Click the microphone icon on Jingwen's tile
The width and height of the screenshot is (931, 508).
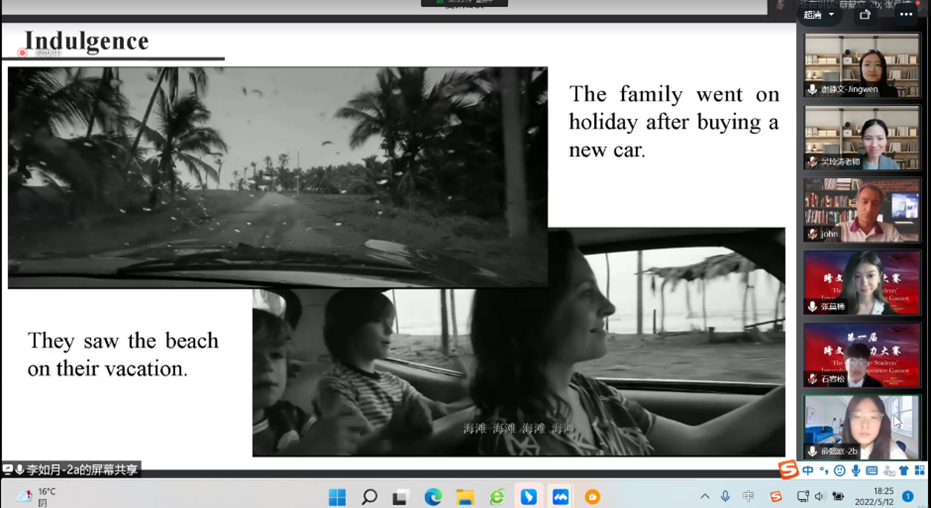pyautogui.click(x=812, y=90)
